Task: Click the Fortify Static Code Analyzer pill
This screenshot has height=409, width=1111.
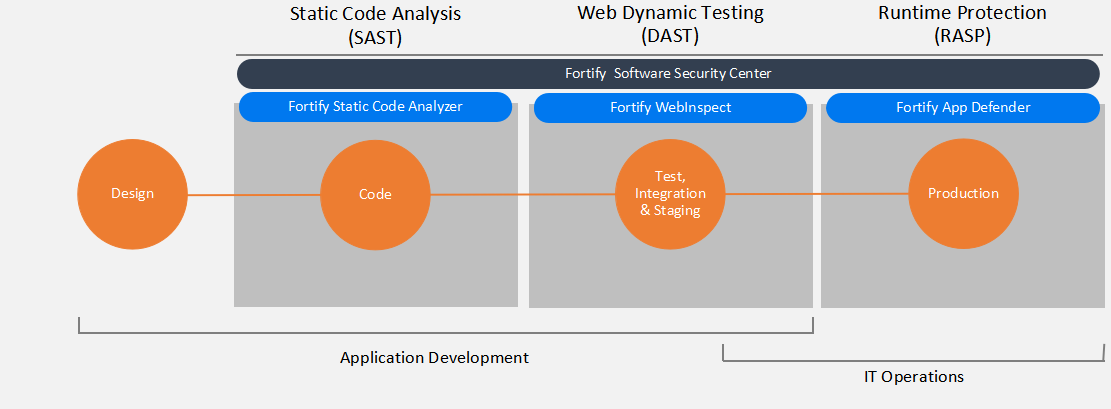Action: pos(376,107)
